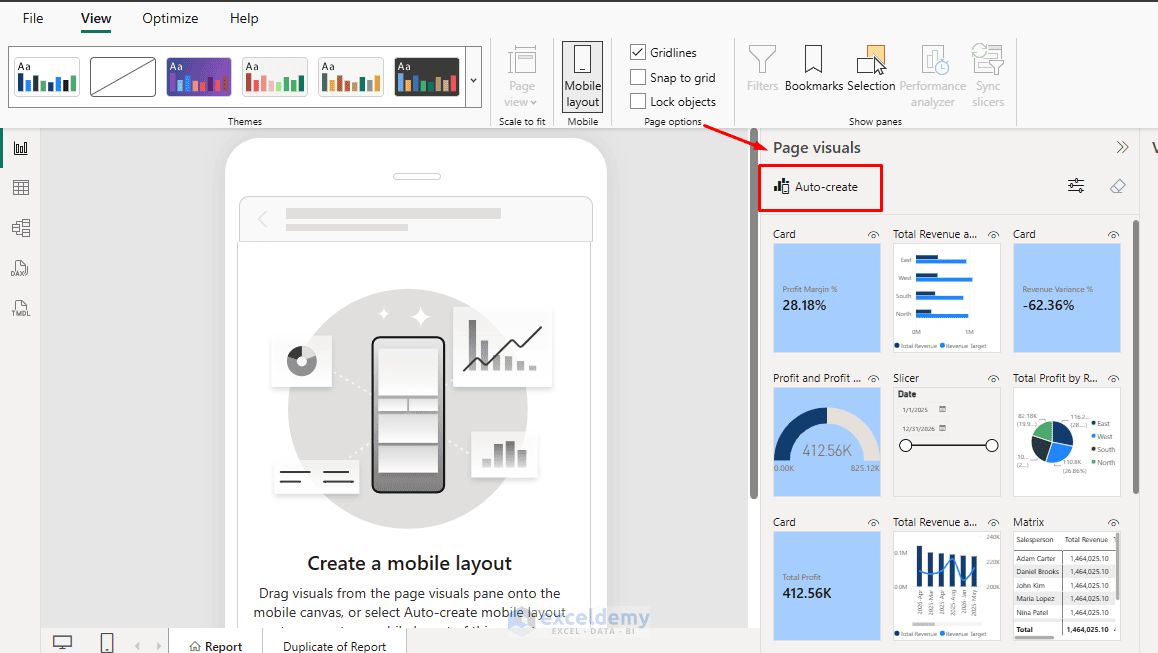Viewport: 1158px width, 653px height.
Task: Open the TMDL view icon
Action: click(x=21, y=308)
